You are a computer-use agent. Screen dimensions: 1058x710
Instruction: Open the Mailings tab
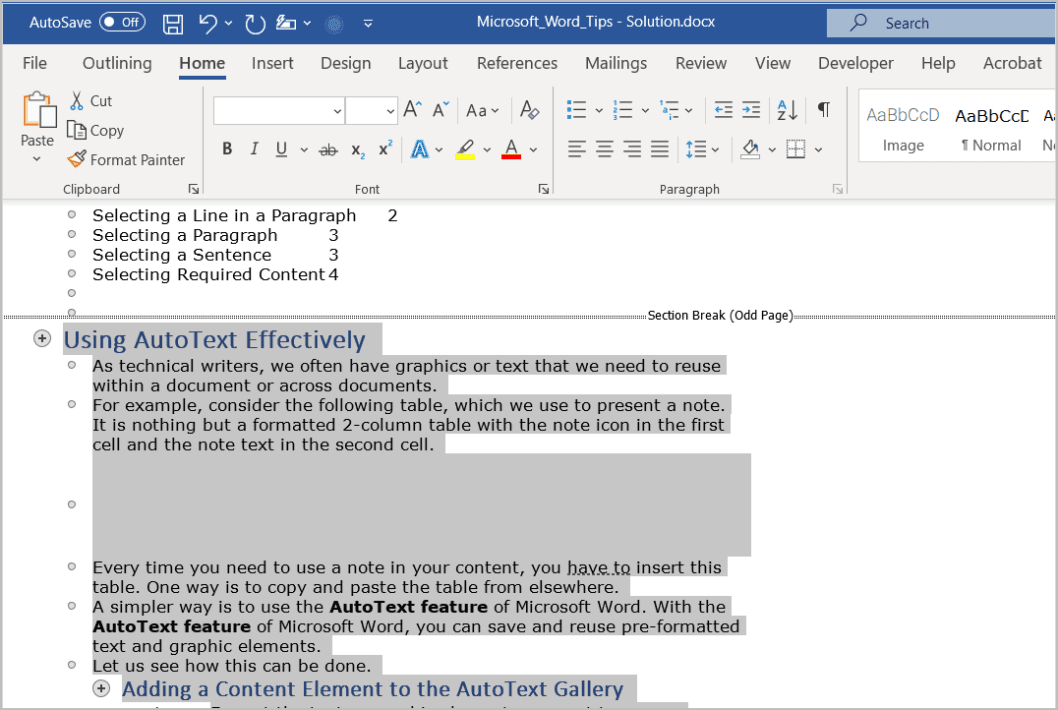(x=615, y=63)
